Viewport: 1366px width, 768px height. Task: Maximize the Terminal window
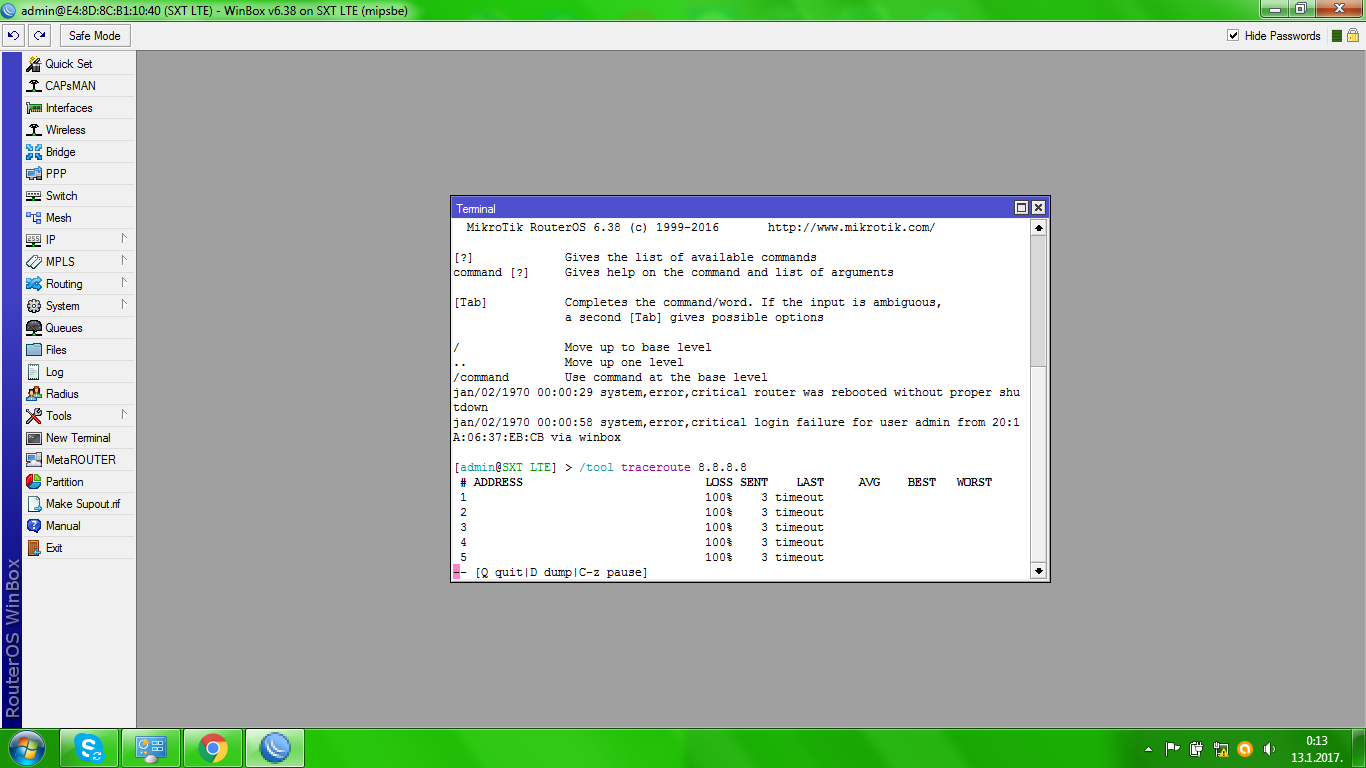(x=1021, y=208)
